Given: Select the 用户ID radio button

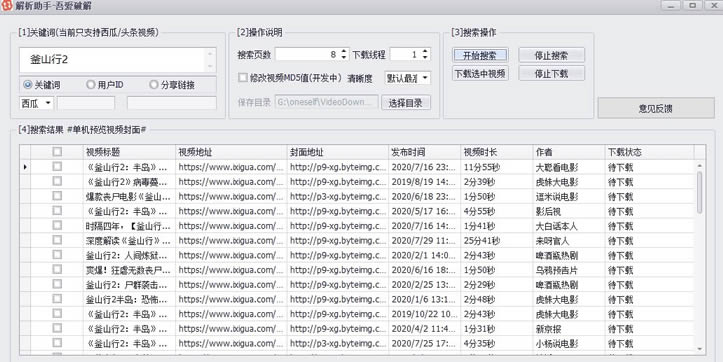Looking at the screenshot, I should [x=90, y=85].
